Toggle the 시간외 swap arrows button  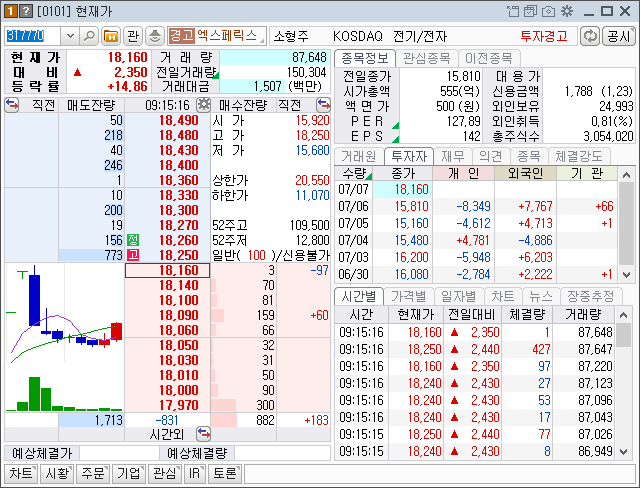(x=203, y=434)
